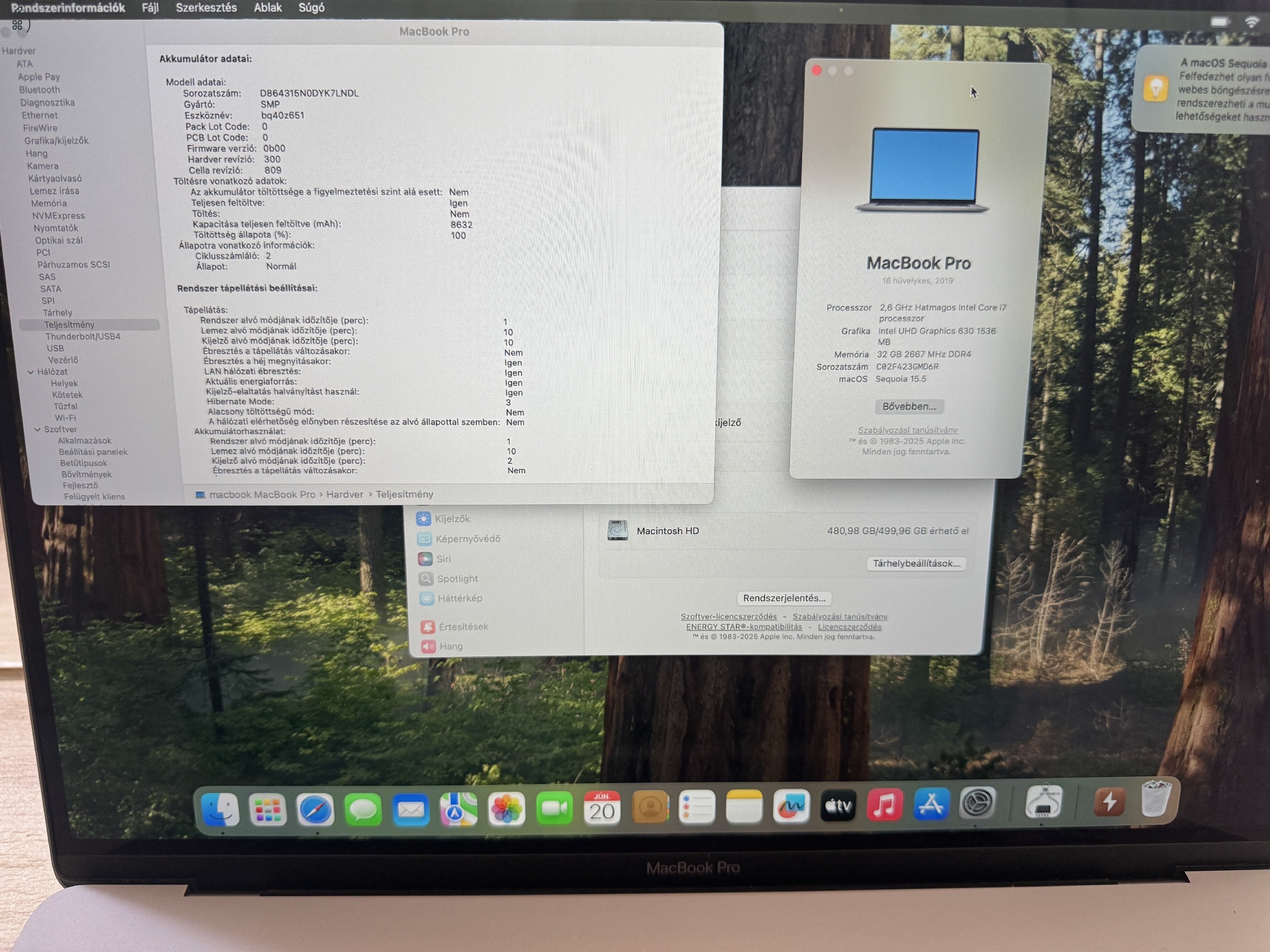Viewport: 1270px width, 952px height.
Task: Click Hardver in the bottom path bar
Action: [345, 494]
